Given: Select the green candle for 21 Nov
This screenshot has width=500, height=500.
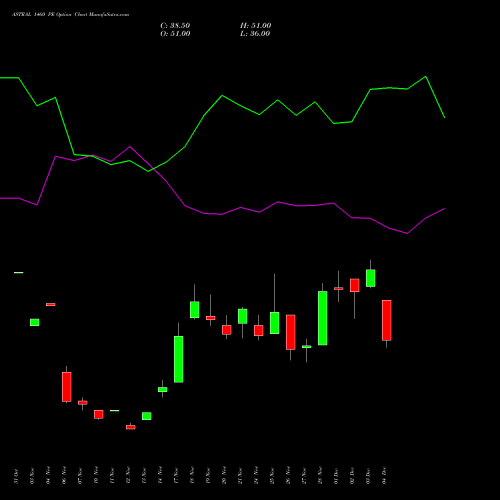Looking at the screenshot, I should [x=243, y=316].
